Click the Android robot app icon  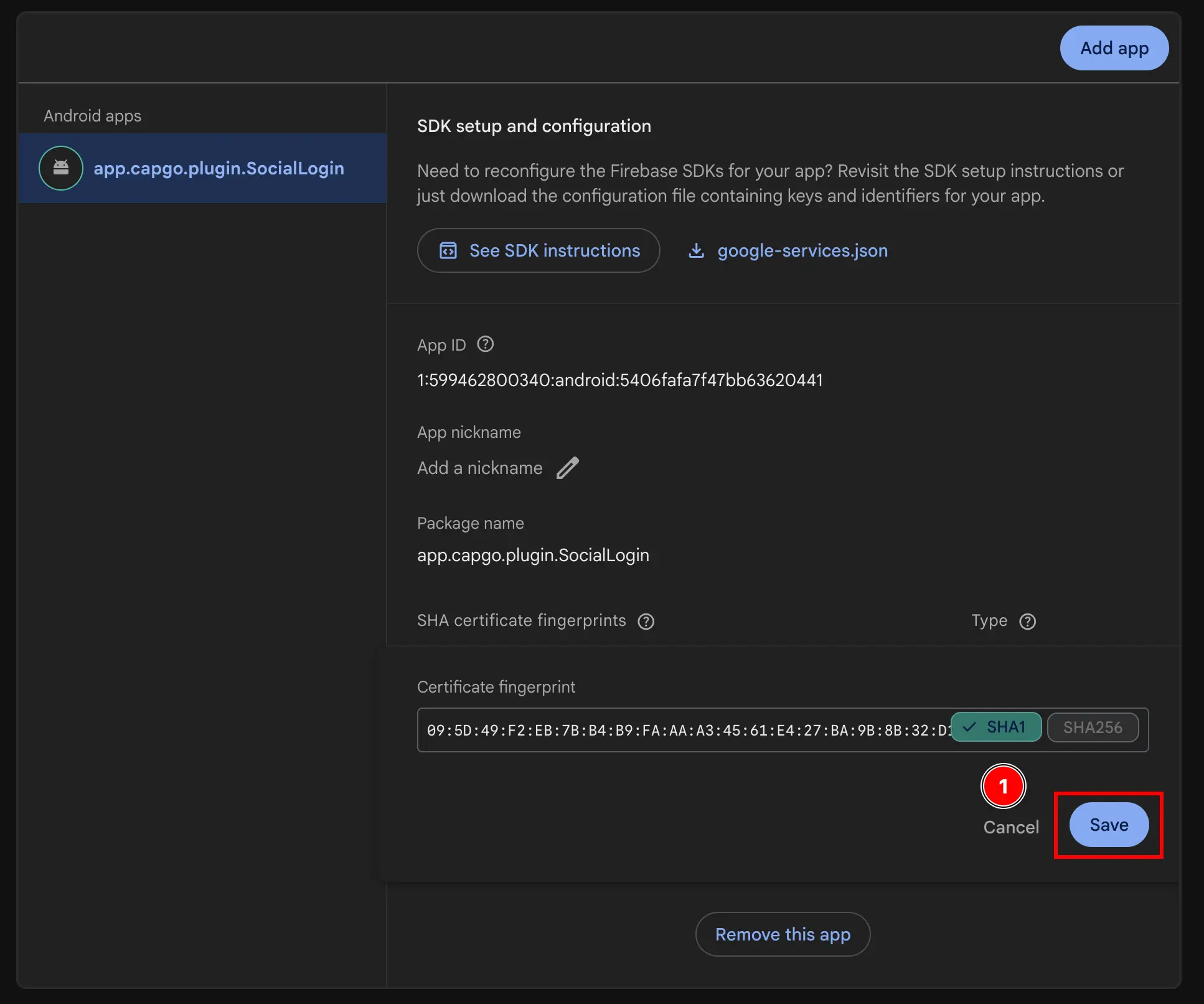tap(60, 168)
